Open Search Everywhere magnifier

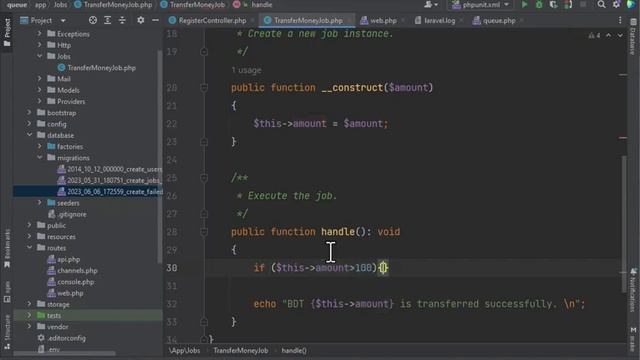click(x=601, y=4)
